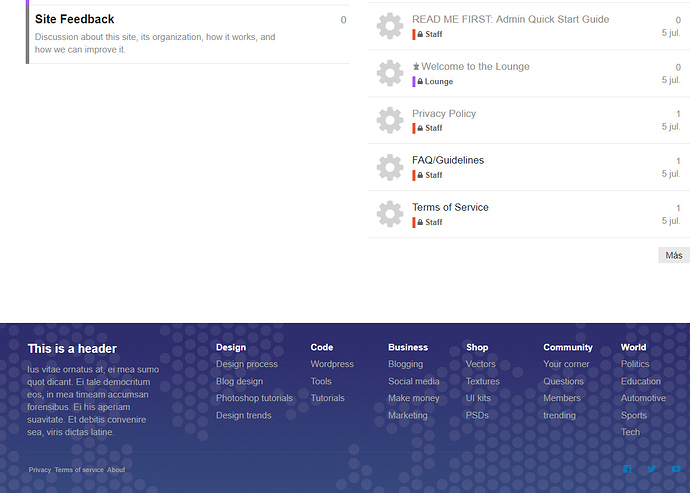The height and width of the screenshot is (493, 690).
Task: Click gear avatar beside READ ME FIRST topic
Action: click(x=390, y=26)
